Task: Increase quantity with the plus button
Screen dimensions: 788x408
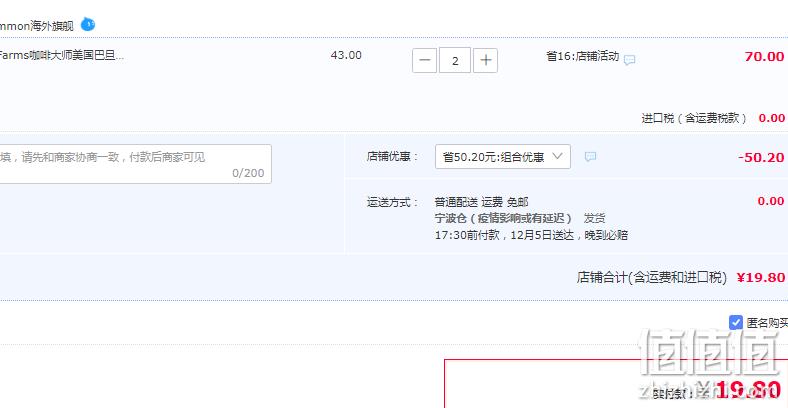Action: [485, 60]
